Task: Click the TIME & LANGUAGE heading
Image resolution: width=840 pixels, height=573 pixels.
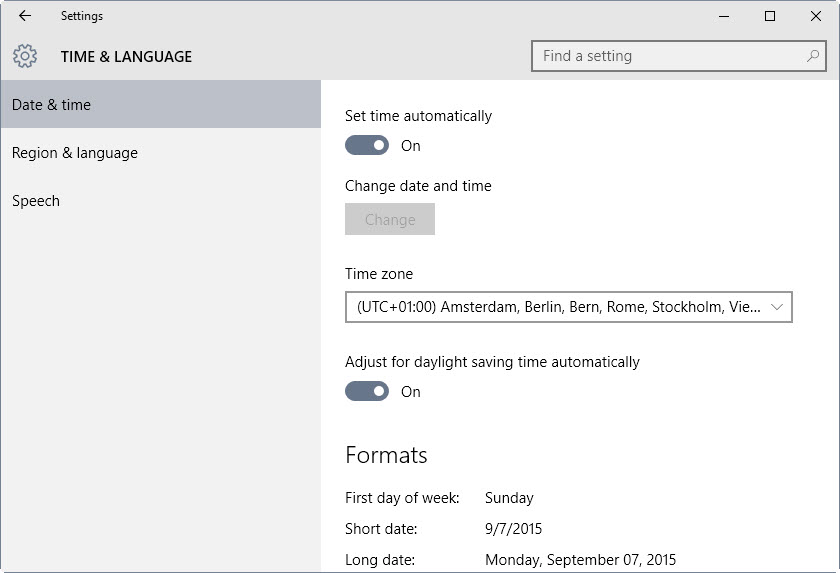Action: 126,56
